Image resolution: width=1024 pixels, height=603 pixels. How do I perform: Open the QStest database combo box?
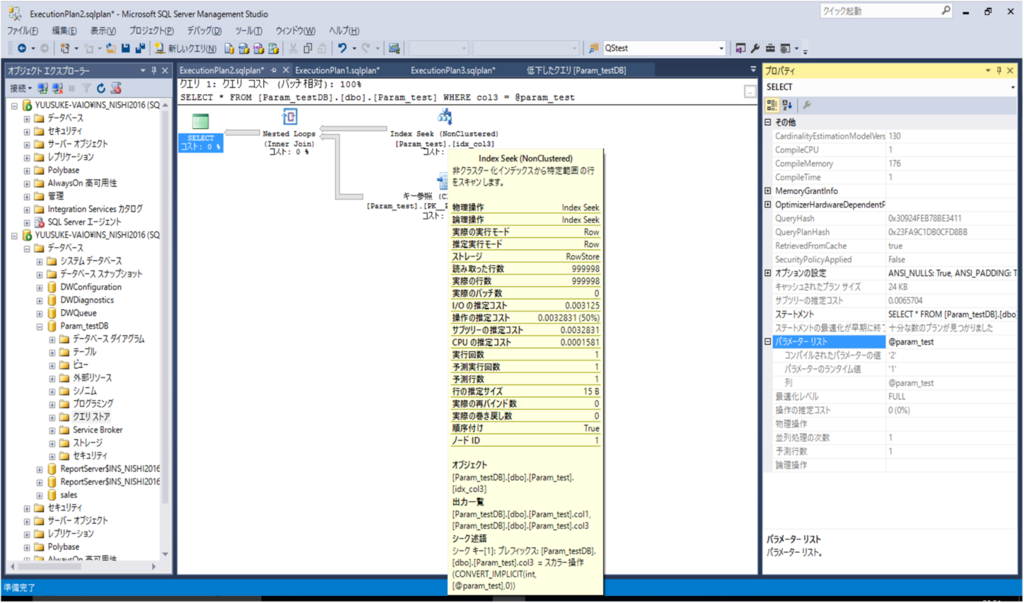tap(665, 48)
